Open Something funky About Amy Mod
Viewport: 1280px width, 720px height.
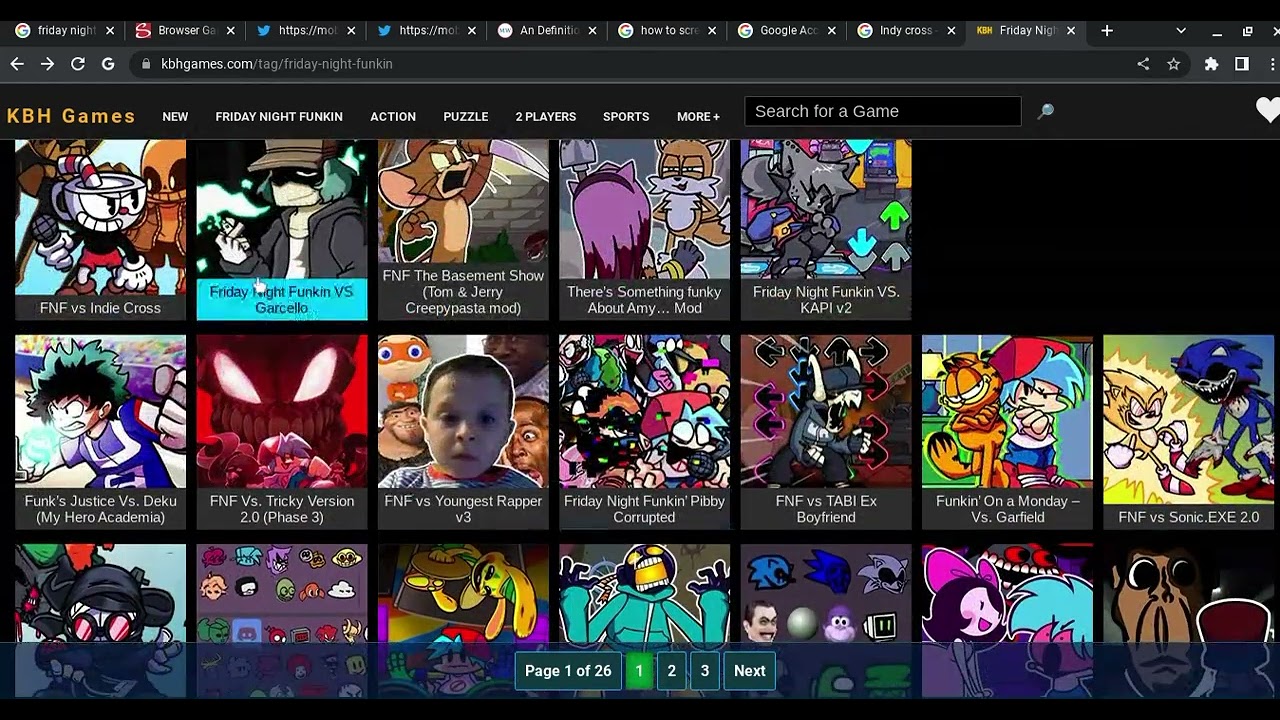644,230
